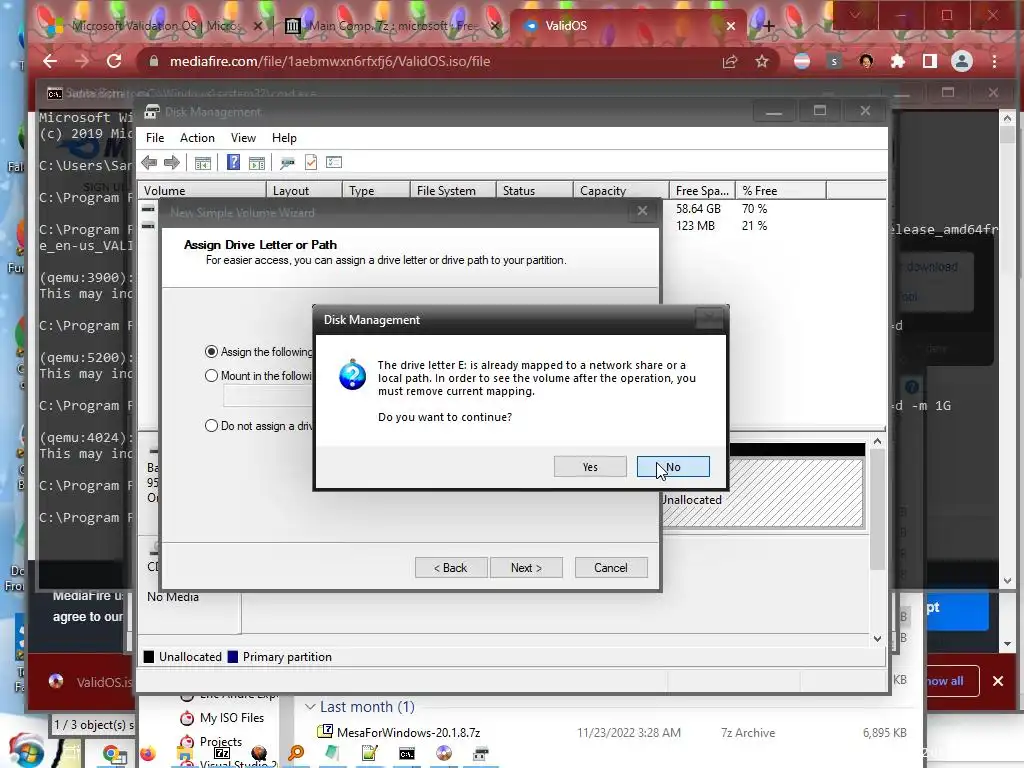Sort by % Free column header
Viewport: 1024px width, 768px height.
(x=780, y=190)
